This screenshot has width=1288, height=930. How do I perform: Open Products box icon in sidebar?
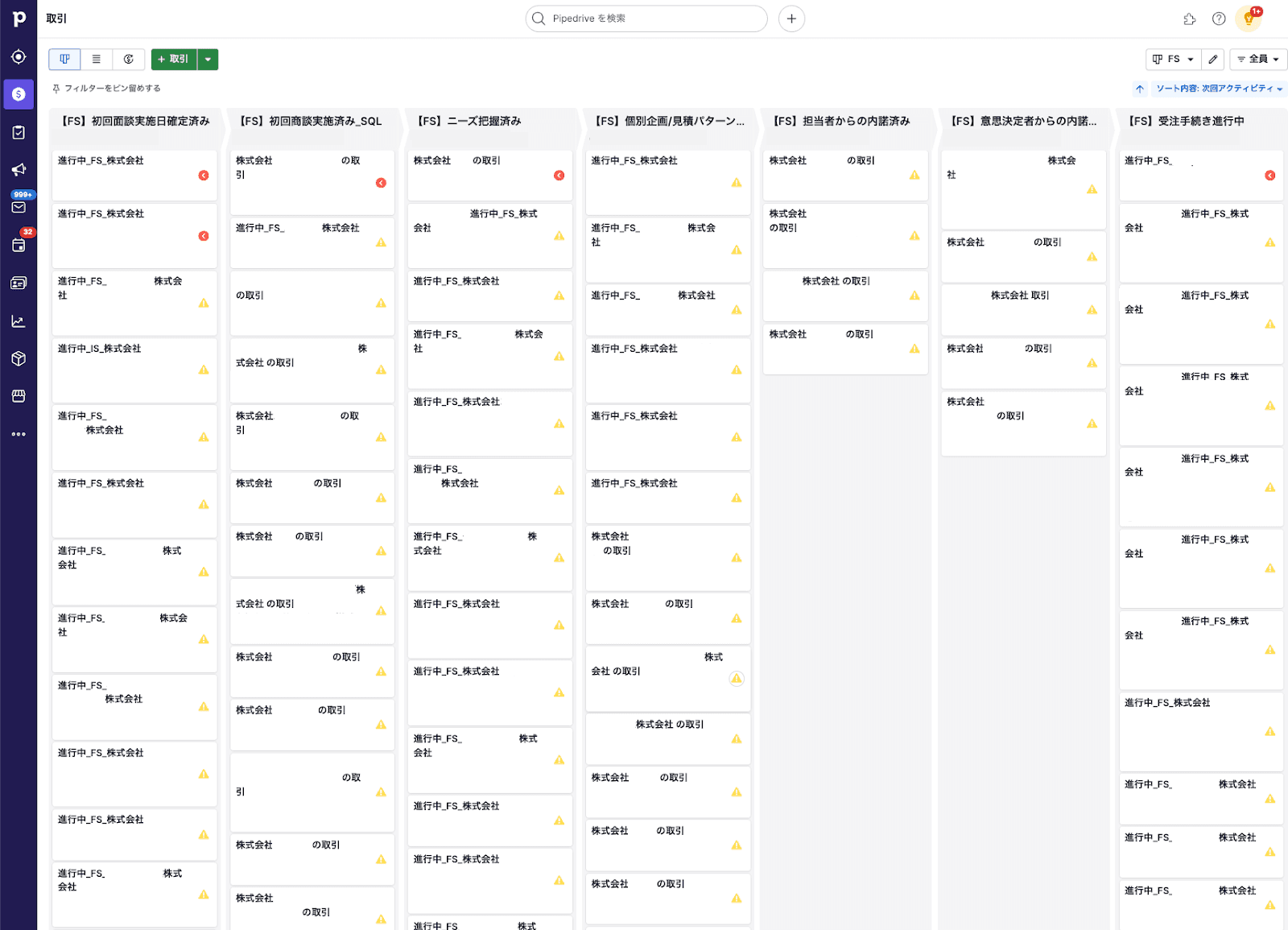(x=19, y=358)
